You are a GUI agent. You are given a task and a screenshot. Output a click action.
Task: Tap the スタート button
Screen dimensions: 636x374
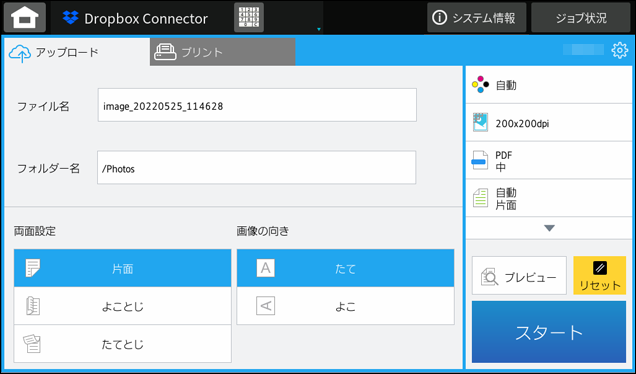pyautogui.click(x=549, y=332)
